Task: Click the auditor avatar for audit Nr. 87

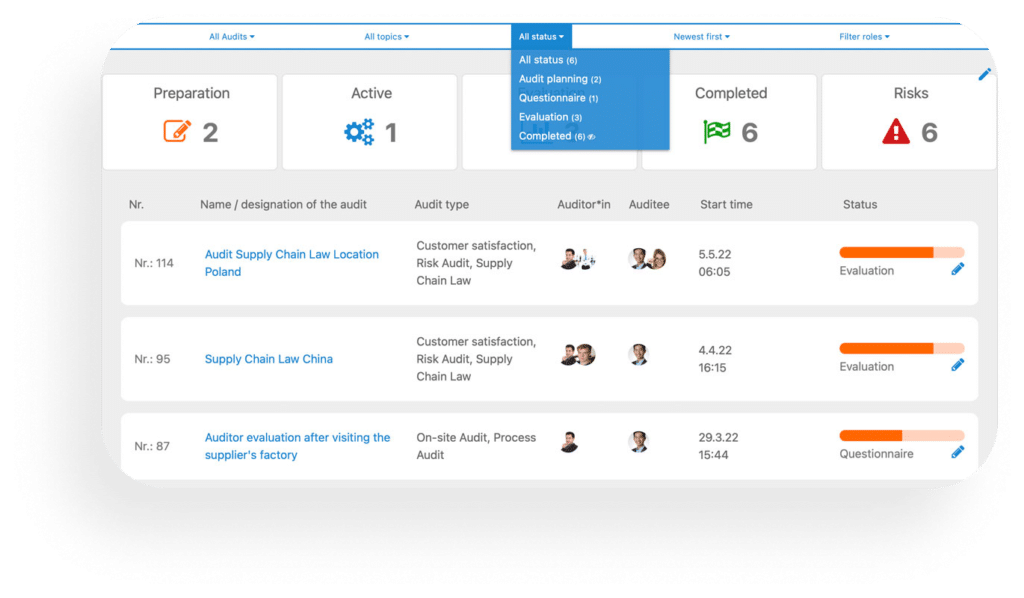Action: (x=569, y=442)
